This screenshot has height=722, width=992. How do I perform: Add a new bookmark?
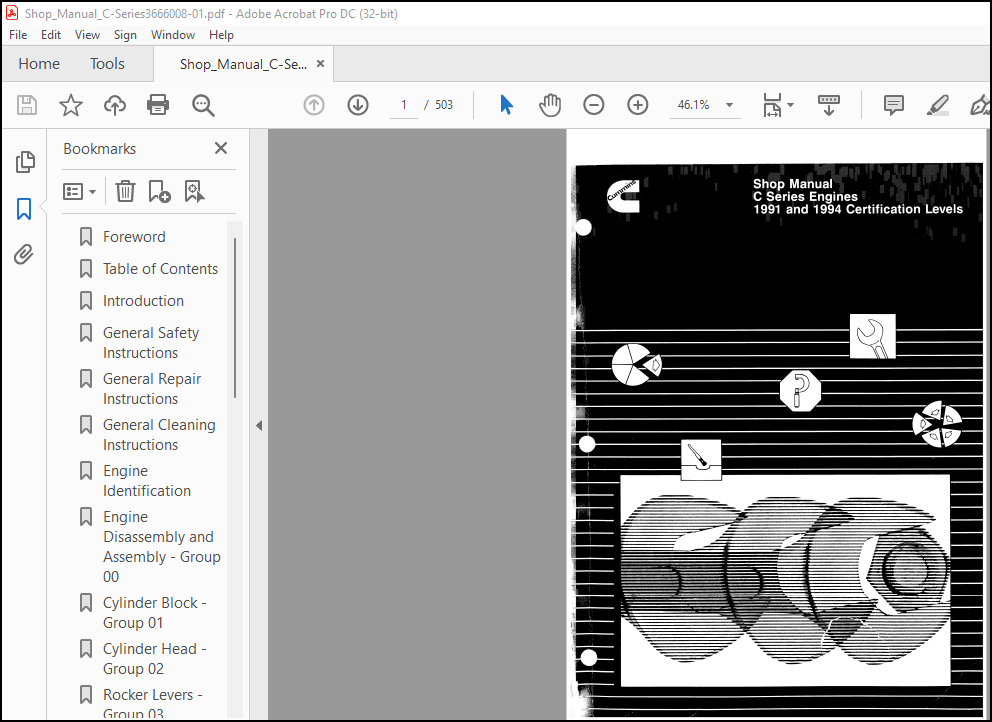coord(159,190)
